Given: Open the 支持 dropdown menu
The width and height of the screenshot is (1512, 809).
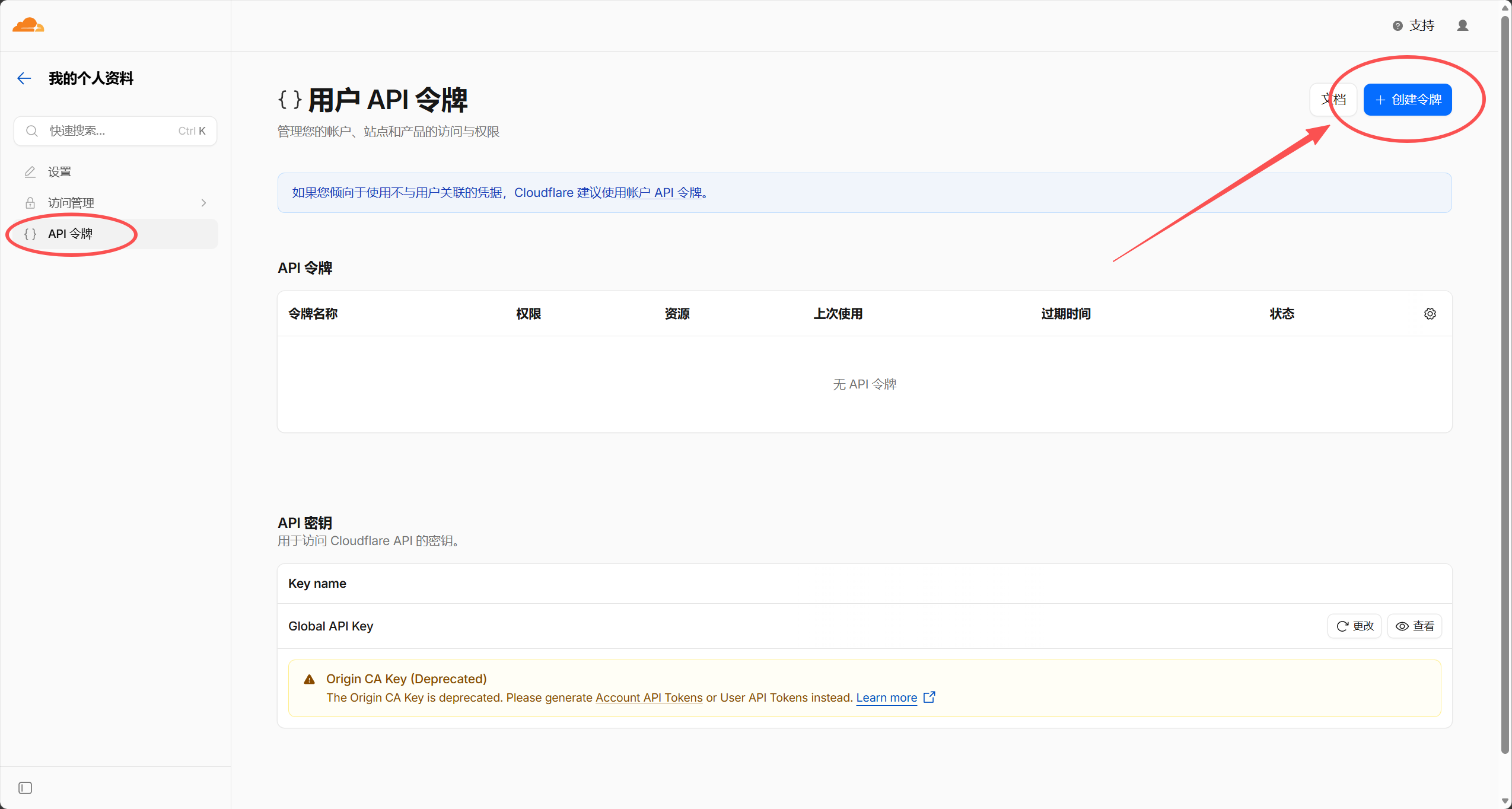Looking at the screenshot, I should coord(1414,26).
